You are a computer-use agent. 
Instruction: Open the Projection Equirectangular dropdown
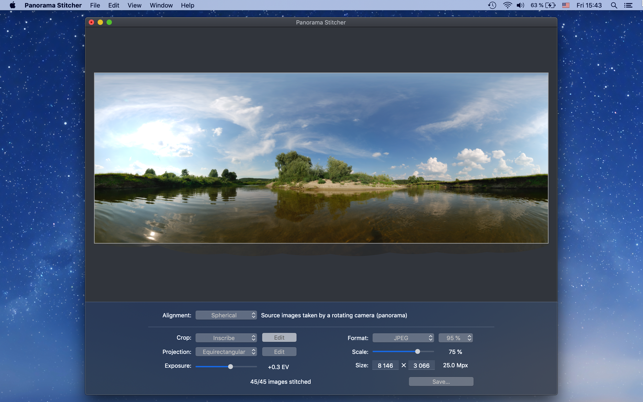pyautogui.click(x=226, y=352)
